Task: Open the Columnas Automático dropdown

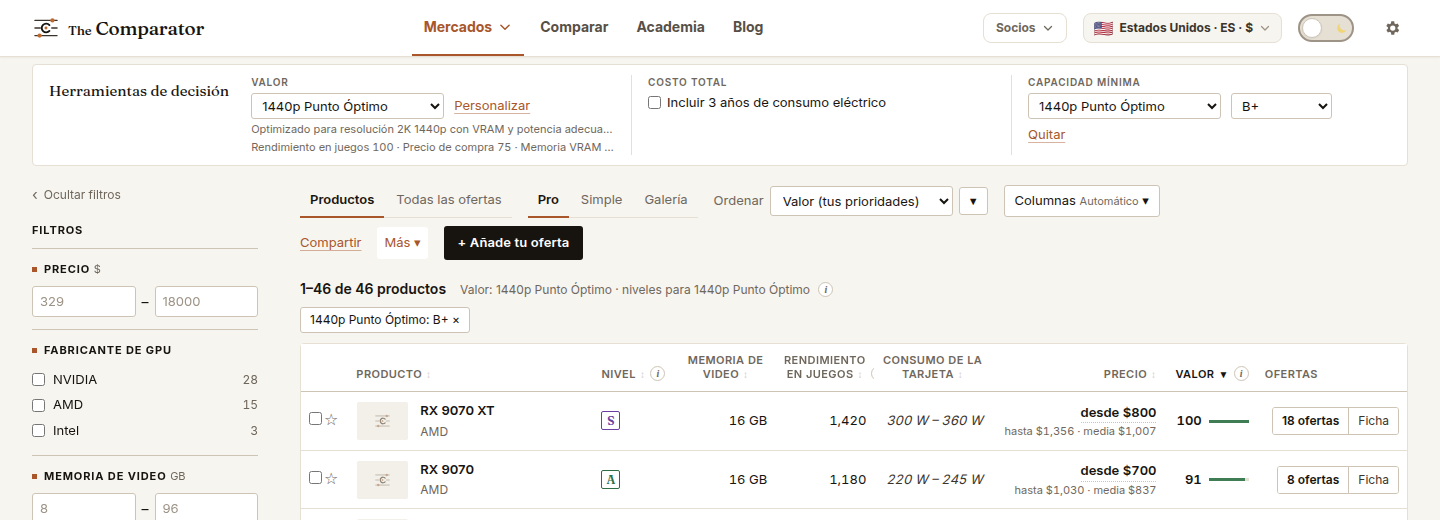Action: (1082, 201)
